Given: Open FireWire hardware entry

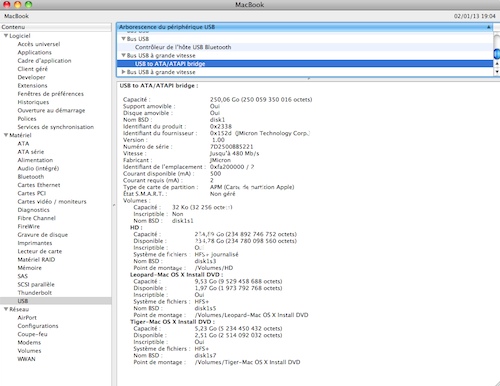Looking at the screenshot, I should tap(29, 226).
